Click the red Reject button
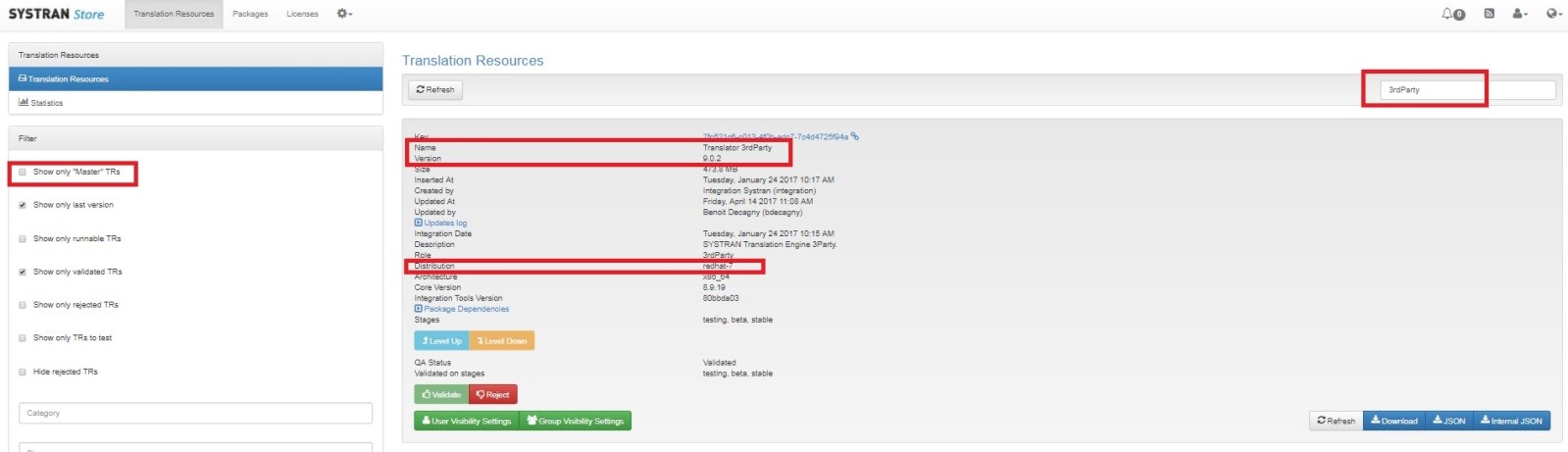 pyautogui.click(x=492, y=394)
